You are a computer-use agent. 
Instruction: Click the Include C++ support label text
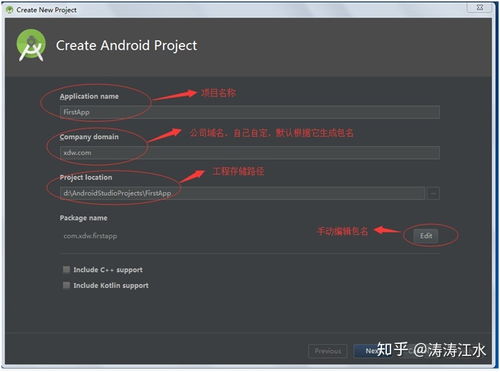tap(108, 270)
